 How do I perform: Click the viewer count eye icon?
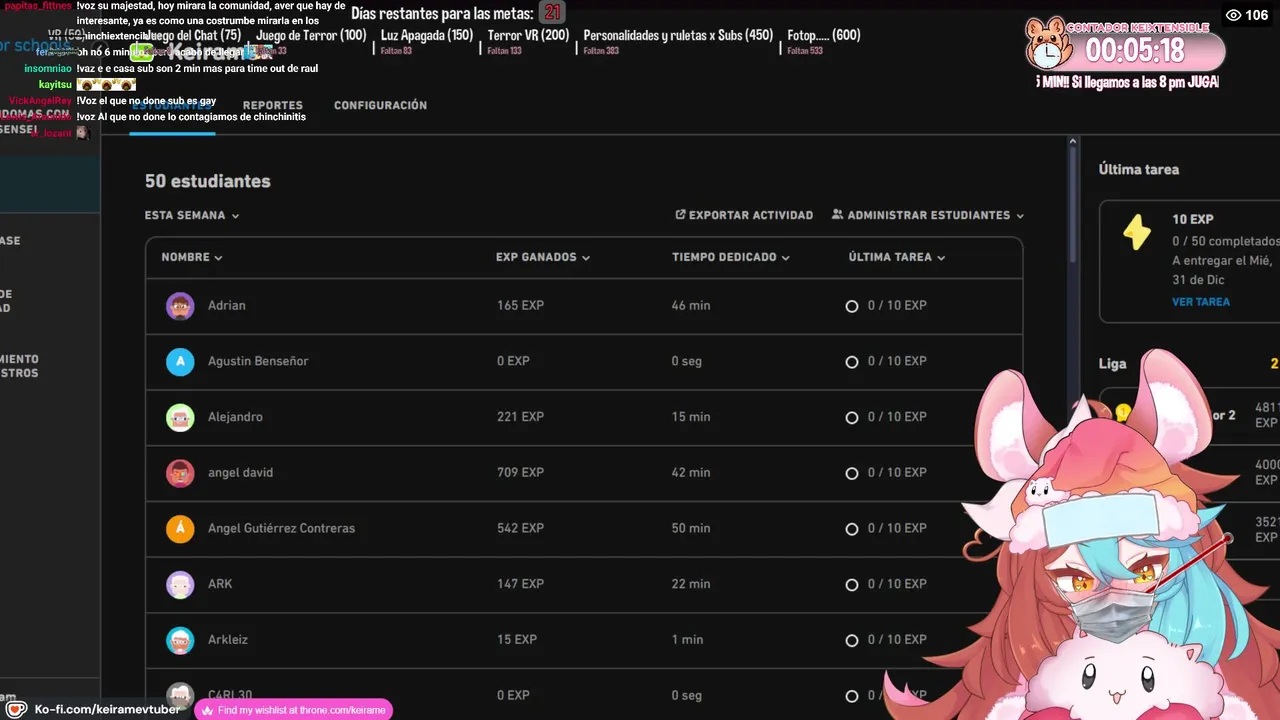coord(1233,15)
